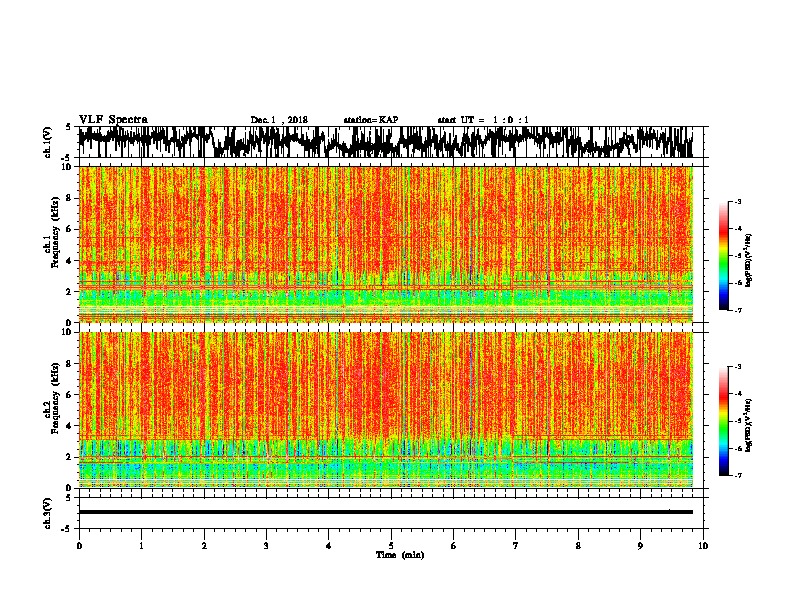Select the "Dec. 1, 2018" date text
The image size is (792, 612).
pos(279,120)
